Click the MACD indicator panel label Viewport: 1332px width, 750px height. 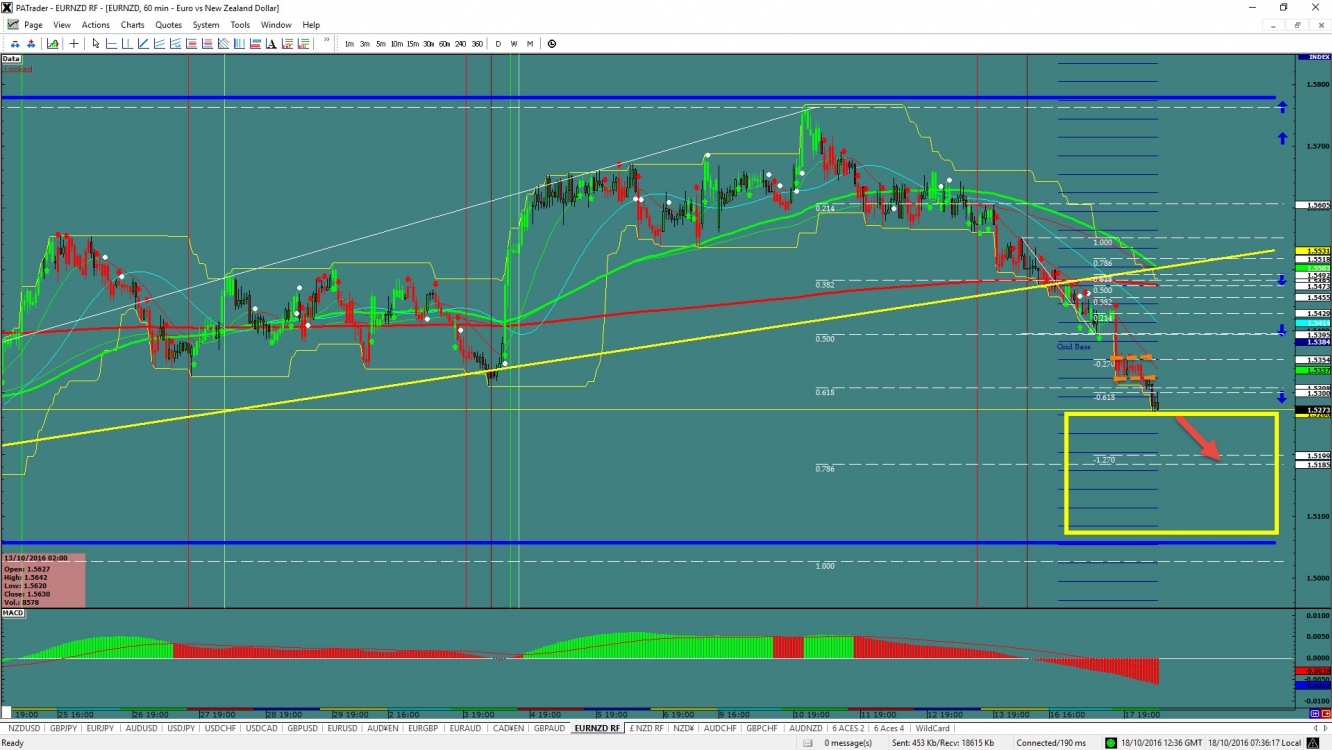click(x=13, y=612)
